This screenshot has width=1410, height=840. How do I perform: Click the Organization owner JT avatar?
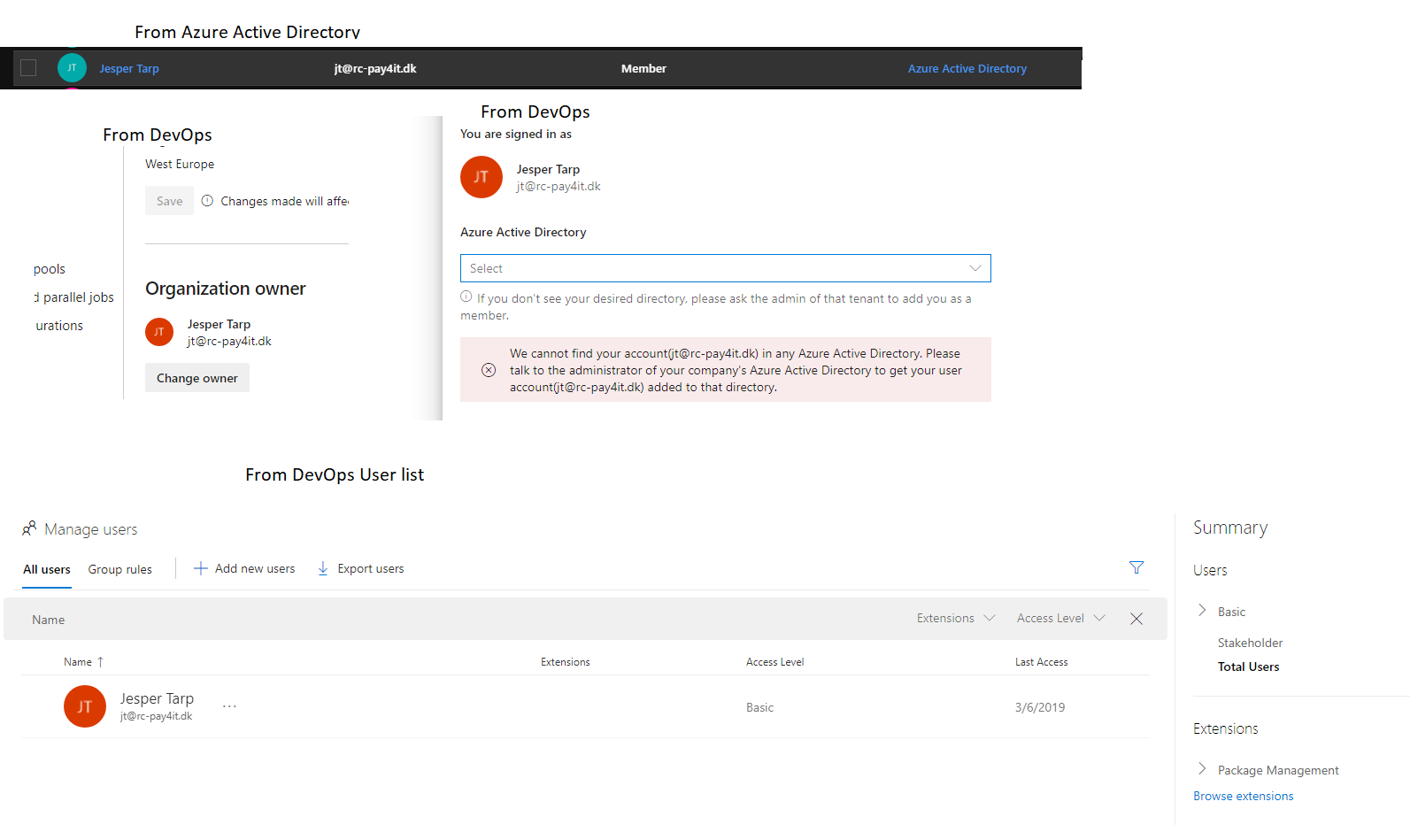click(x=159, y=332)
